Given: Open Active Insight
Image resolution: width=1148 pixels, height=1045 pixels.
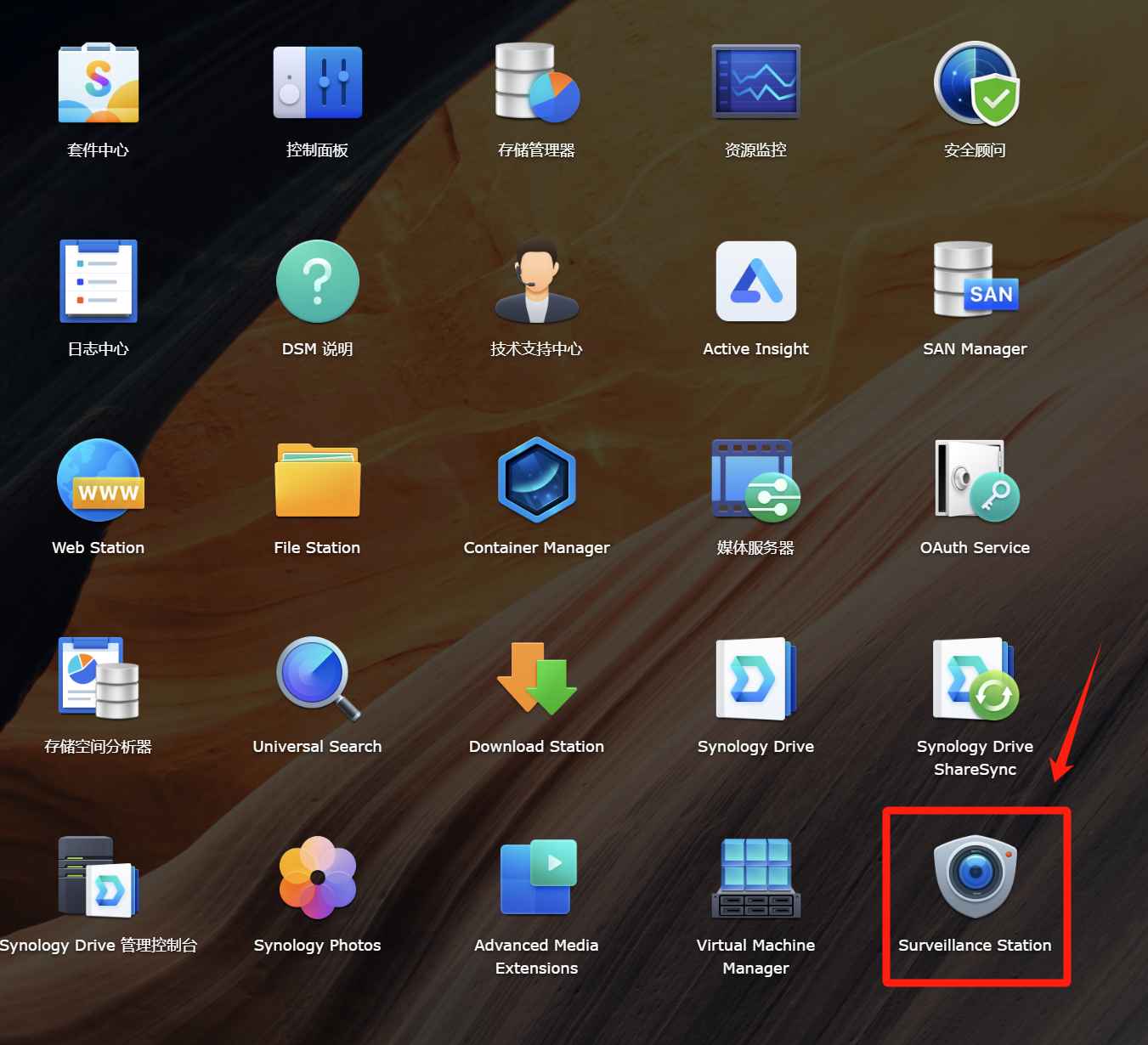Looking at the screenshot, I should 756,281.
